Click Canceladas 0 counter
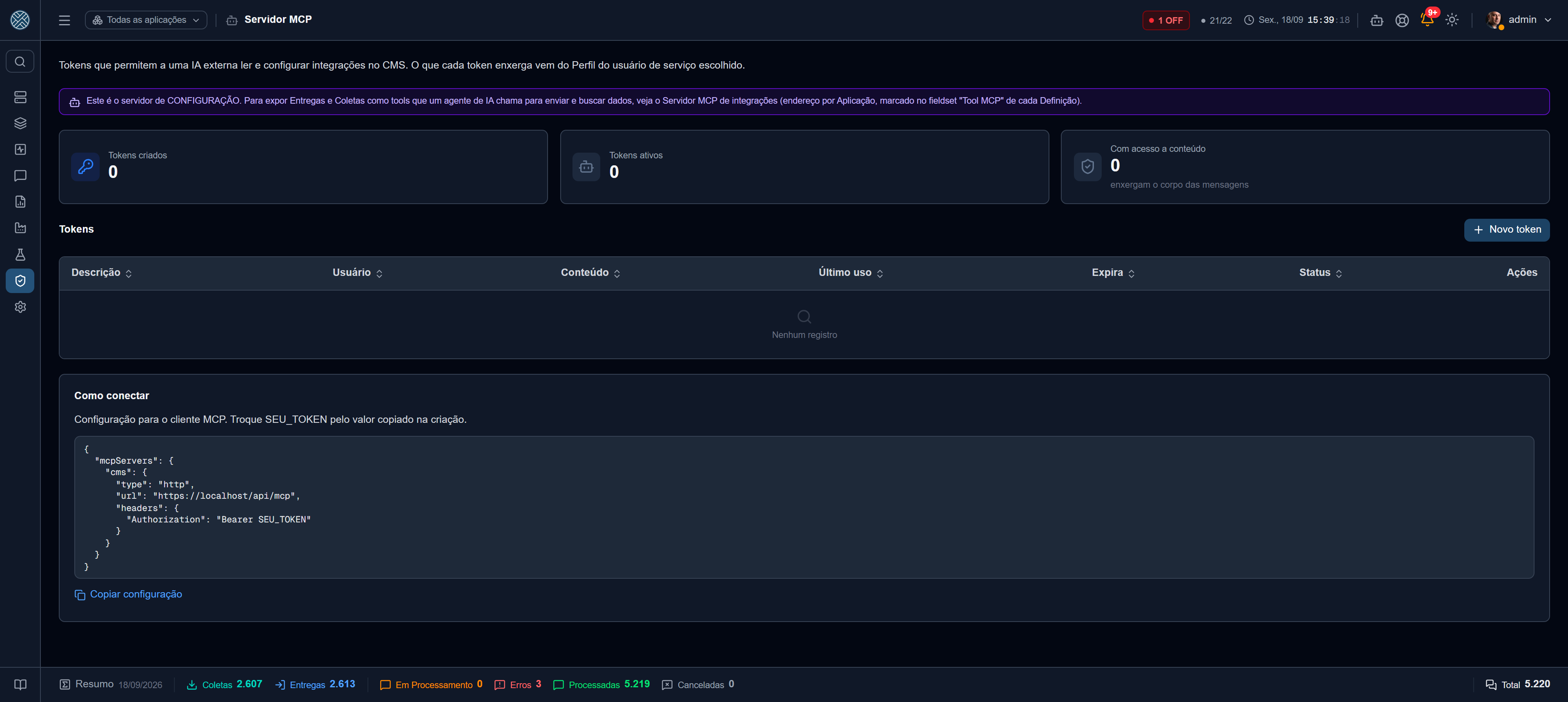Viewport: 1568px width, 702px height. pos(697,684)
